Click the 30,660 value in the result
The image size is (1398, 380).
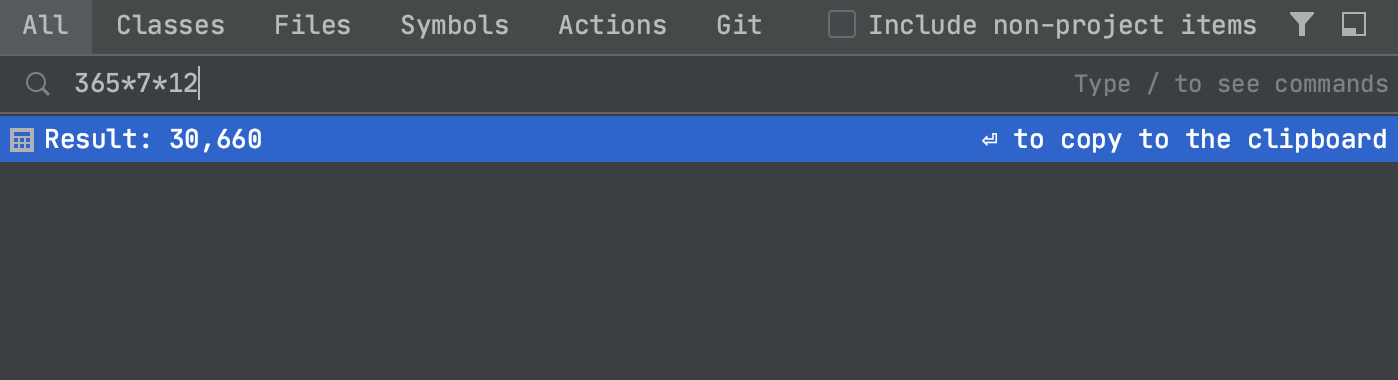216,140
